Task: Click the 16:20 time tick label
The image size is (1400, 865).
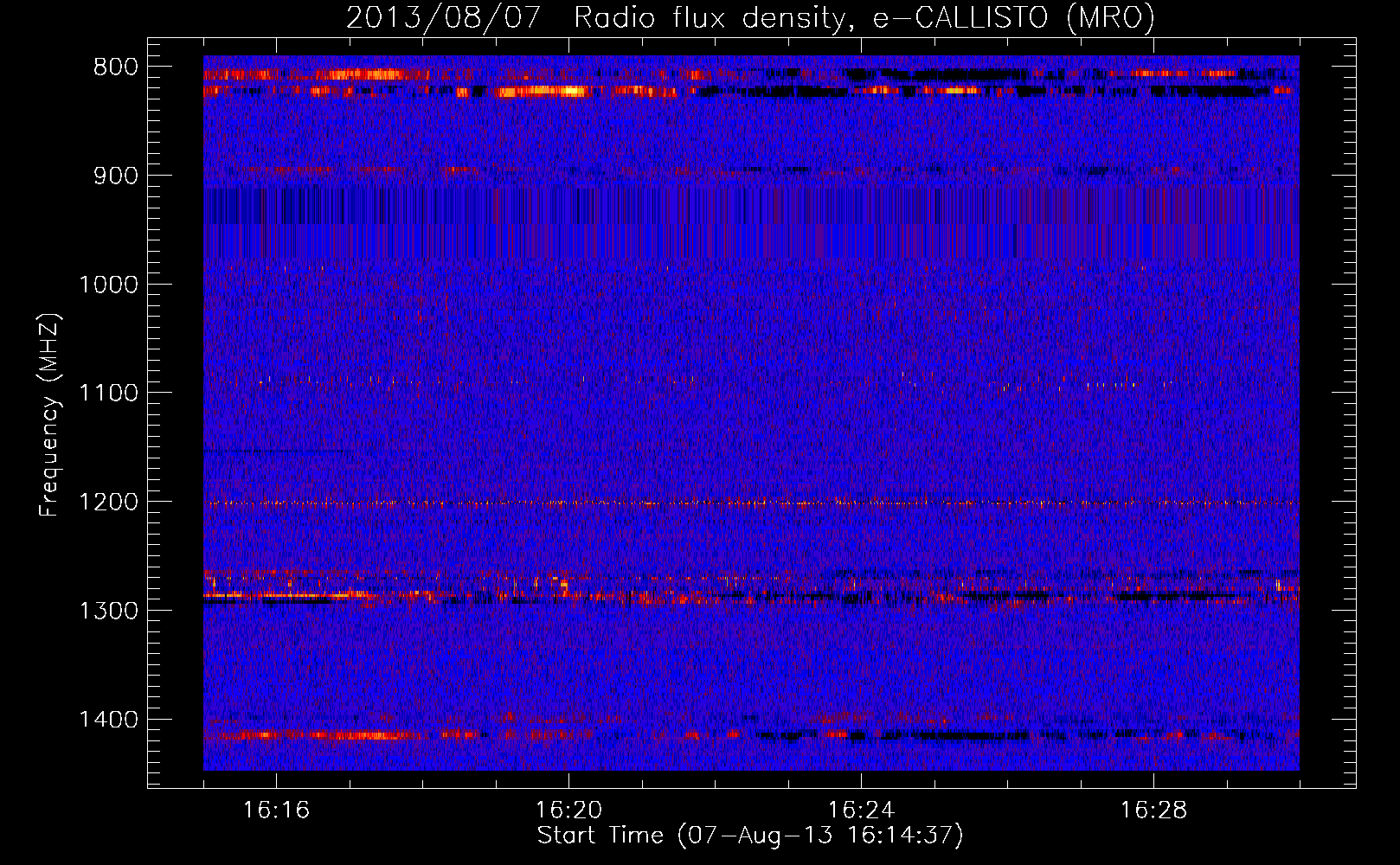Action: [568, 811]
